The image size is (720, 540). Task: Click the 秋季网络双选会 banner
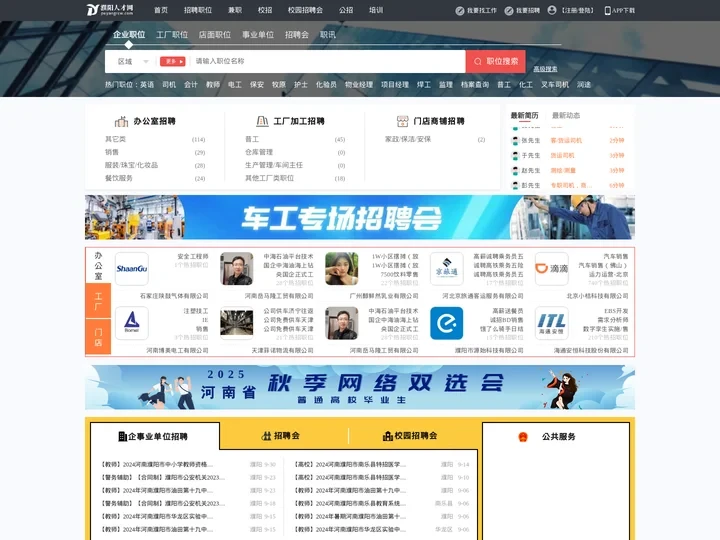pos(360,388)
